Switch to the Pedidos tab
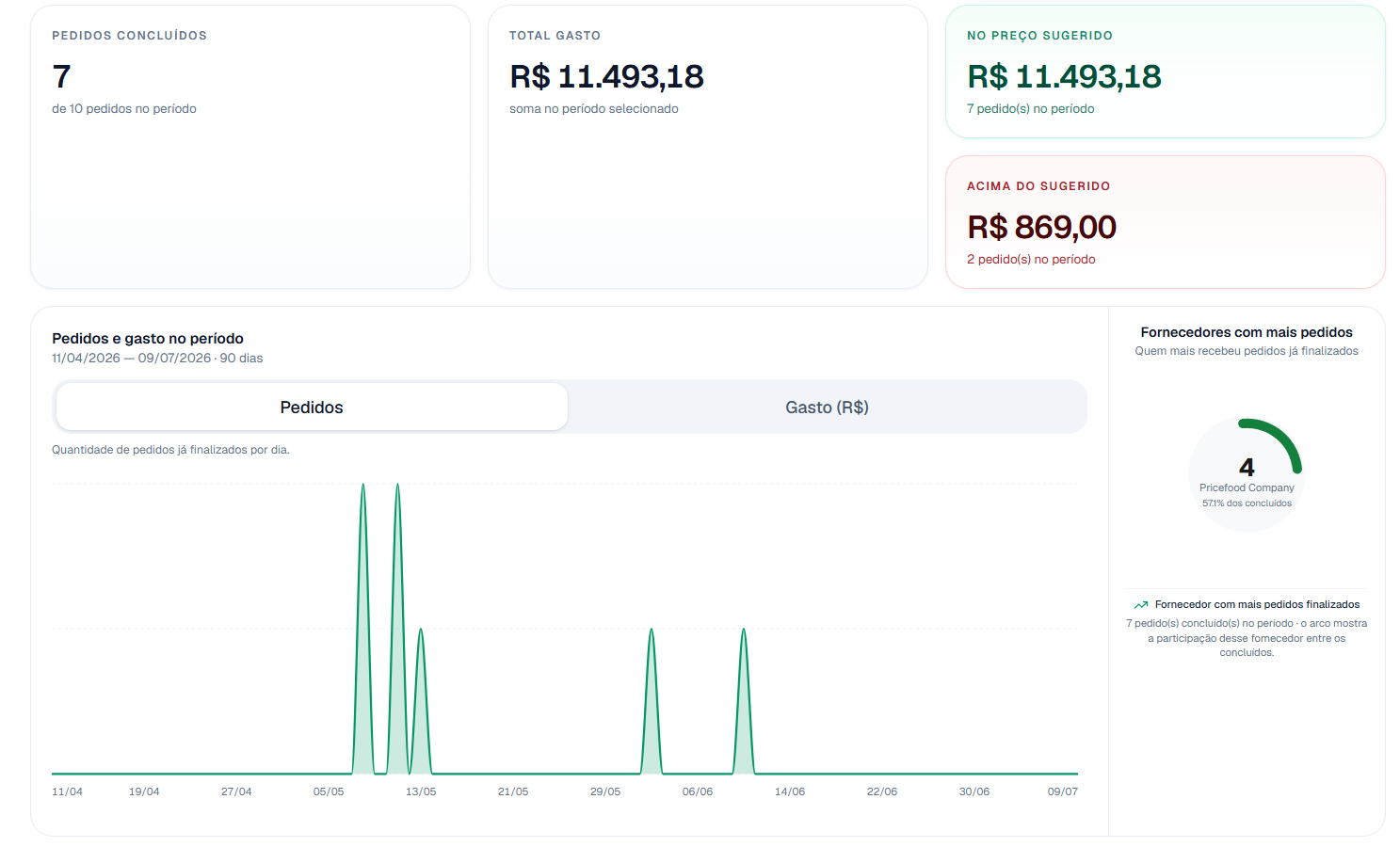Image resolution: width=1400 pixels, height=847 pixels. [x=312, y=407]
